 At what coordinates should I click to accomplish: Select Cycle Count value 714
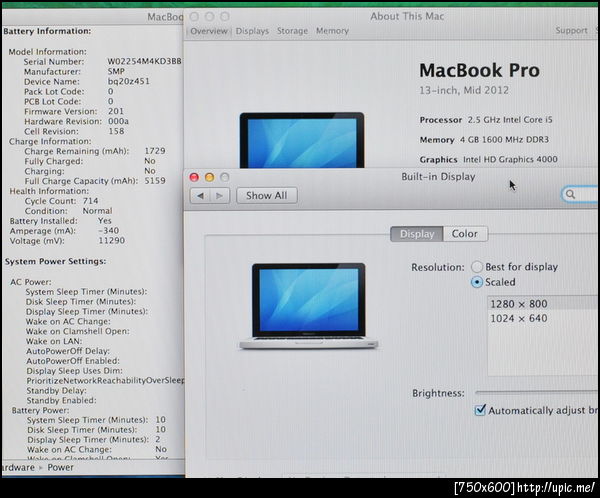[90, 201]
